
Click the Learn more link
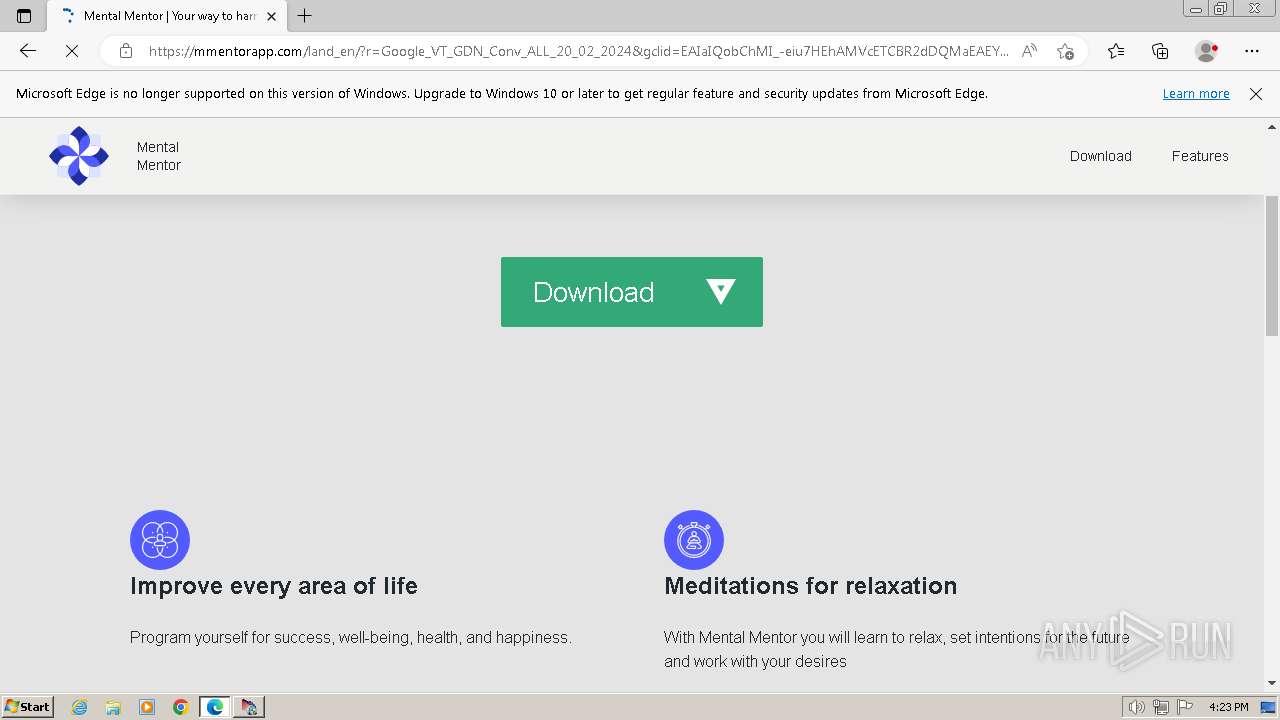pyautogui.click(x=1196, y=94)
